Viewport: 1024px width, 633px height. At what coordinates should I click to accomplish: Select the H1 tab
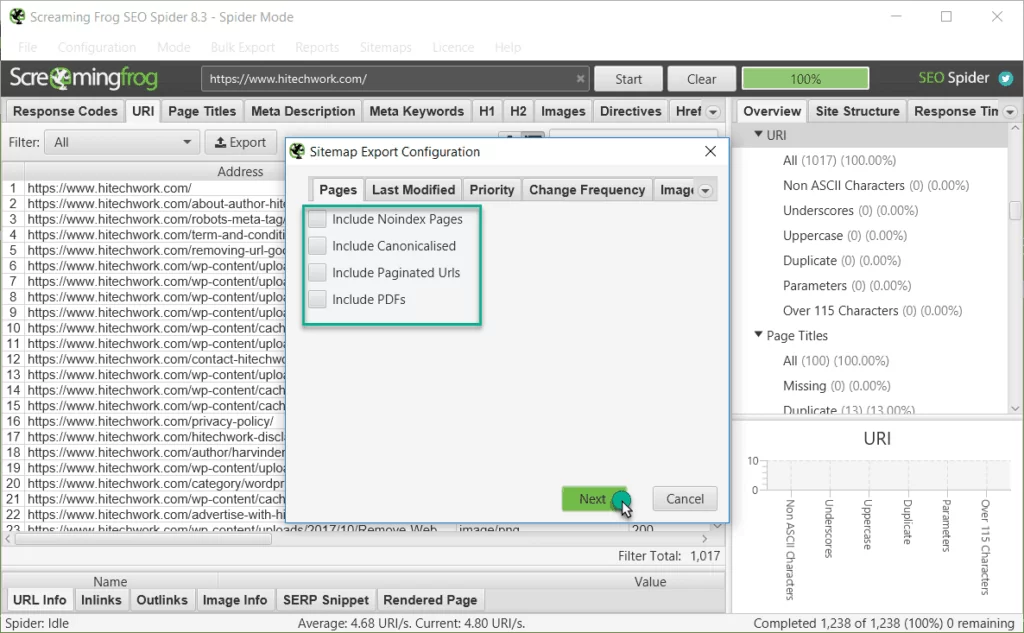coord(487,111)
